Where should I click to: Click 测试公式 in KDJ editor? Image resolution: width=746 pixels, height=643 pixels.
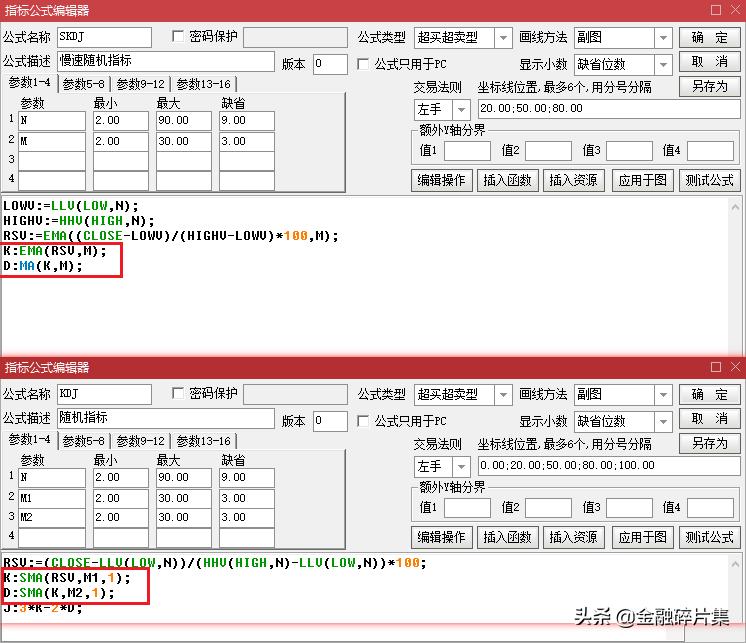pyautogui.click(x=709, y=538)
